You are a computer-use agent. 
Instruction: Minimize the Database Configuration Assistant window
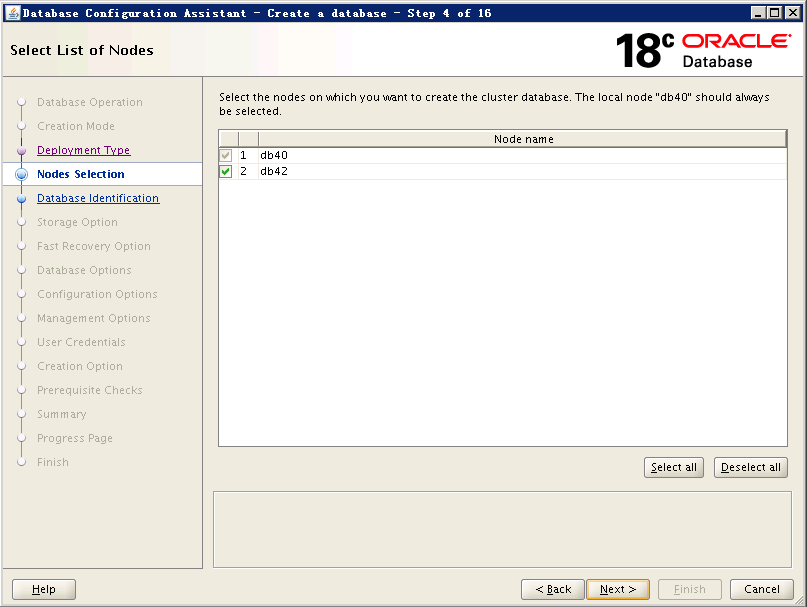[757, 13]
